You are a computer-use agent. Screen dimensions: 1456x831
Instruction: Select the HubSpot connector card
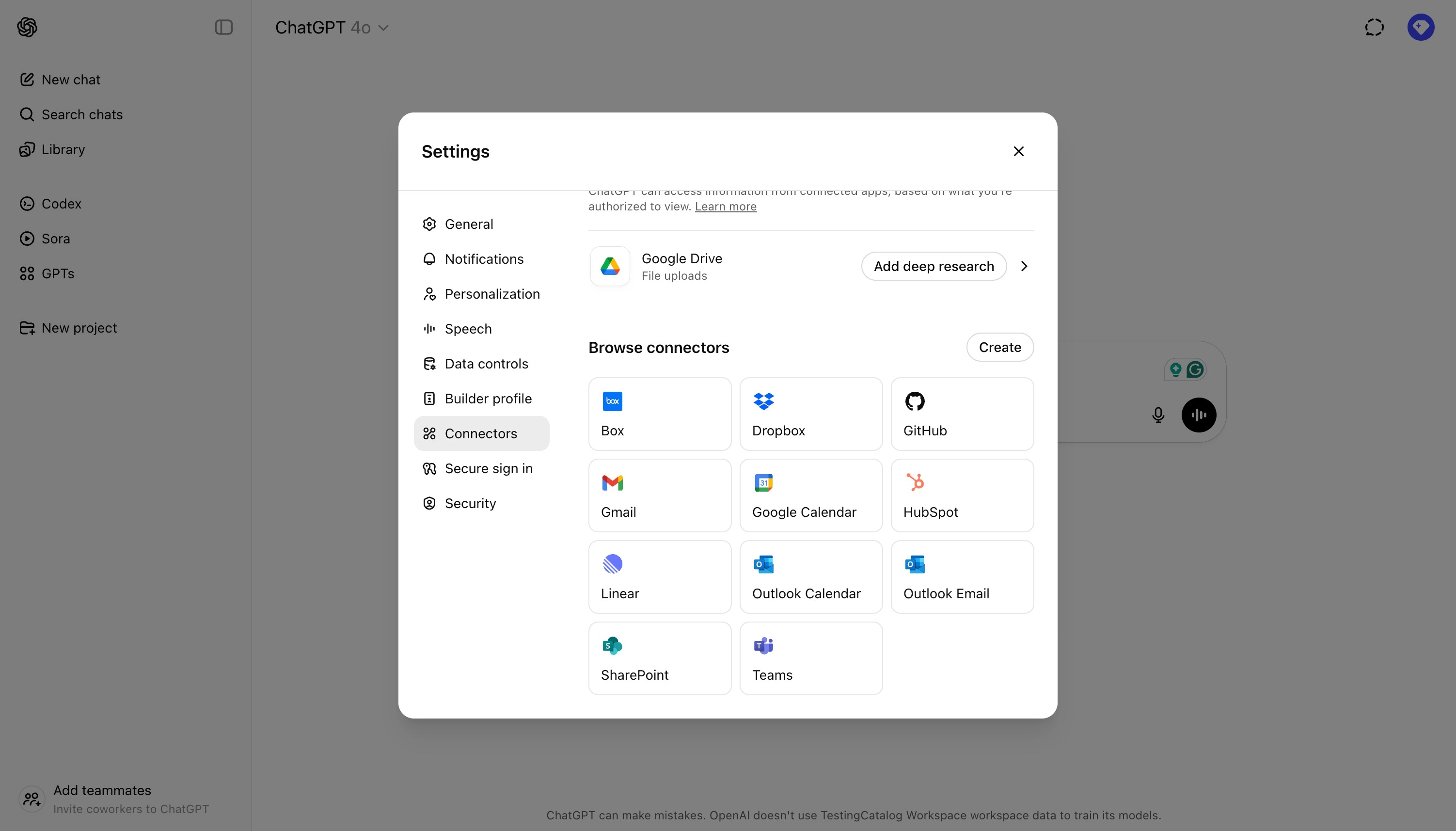(x=962, y=495)
